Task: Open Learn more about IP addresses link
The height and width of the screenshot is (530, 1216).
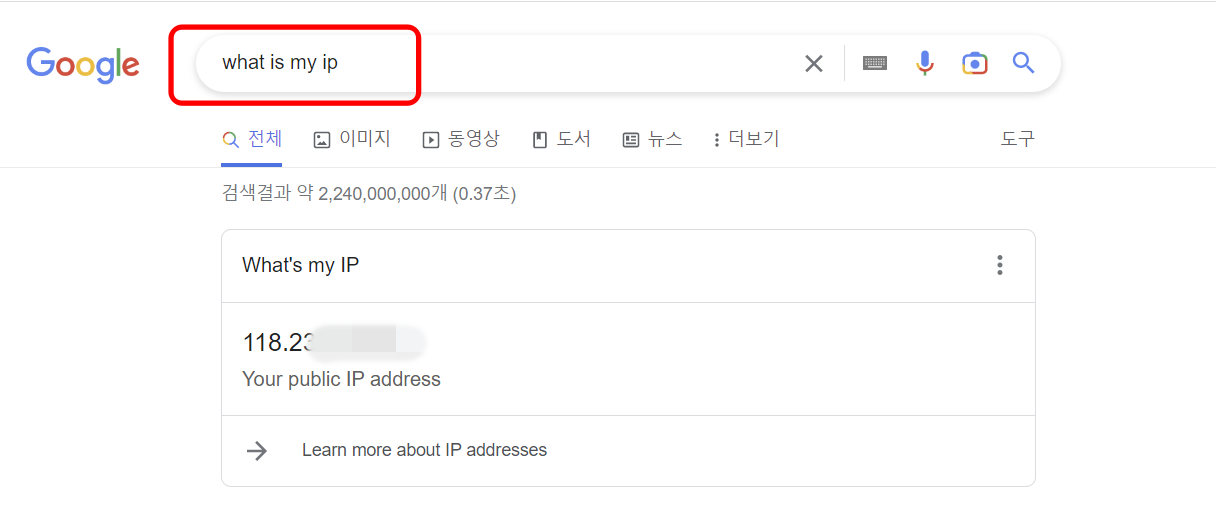Action: tap(424, 450)
